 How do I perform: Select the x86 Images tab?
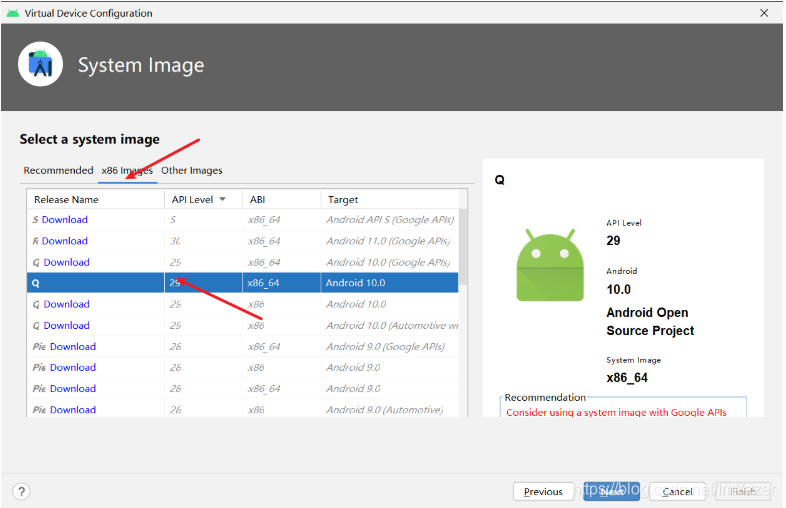point(127,171)
